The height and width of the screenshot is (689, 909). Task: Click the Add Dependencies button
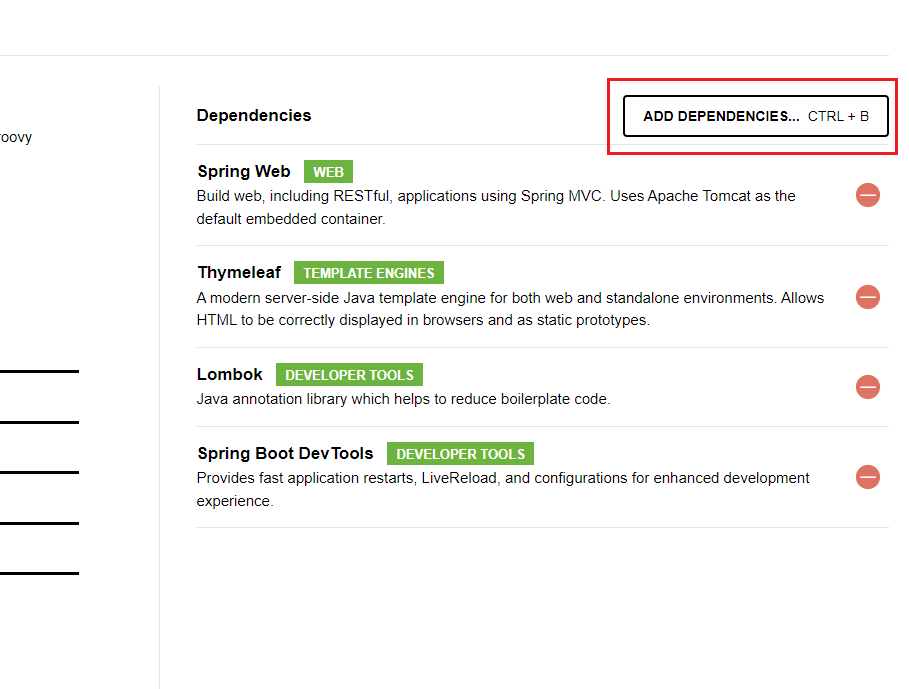pos(755,116)
